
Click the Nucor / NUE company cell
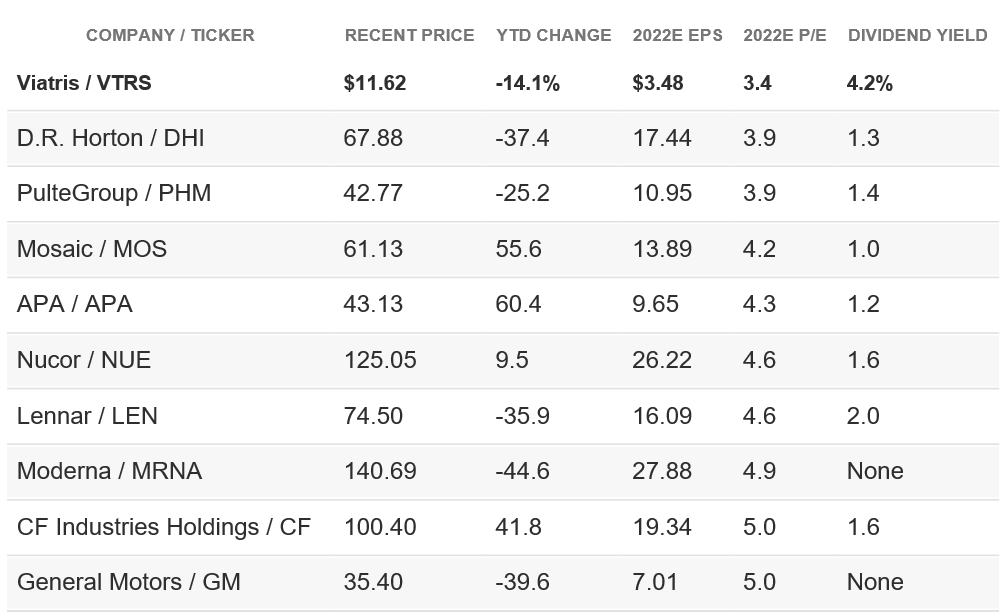tap(84, 360)
